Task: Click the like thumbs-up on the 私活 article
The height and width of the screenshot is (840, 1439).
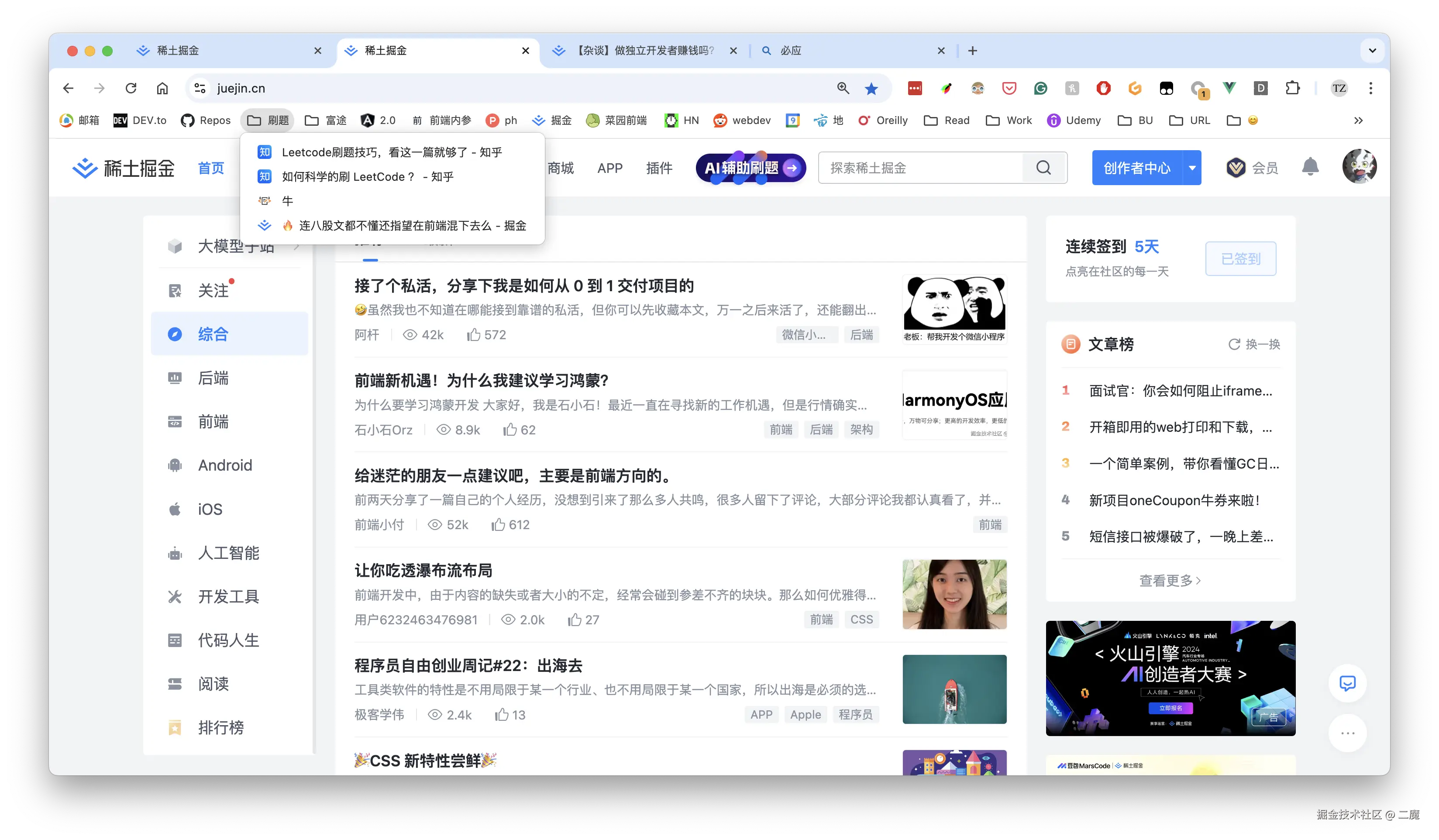Action: click(473, 335)
